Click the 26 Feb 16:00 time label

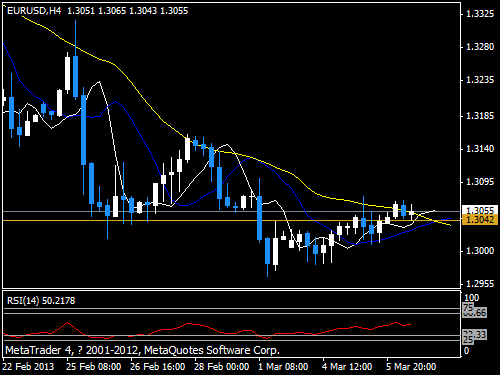pos(157,367)
